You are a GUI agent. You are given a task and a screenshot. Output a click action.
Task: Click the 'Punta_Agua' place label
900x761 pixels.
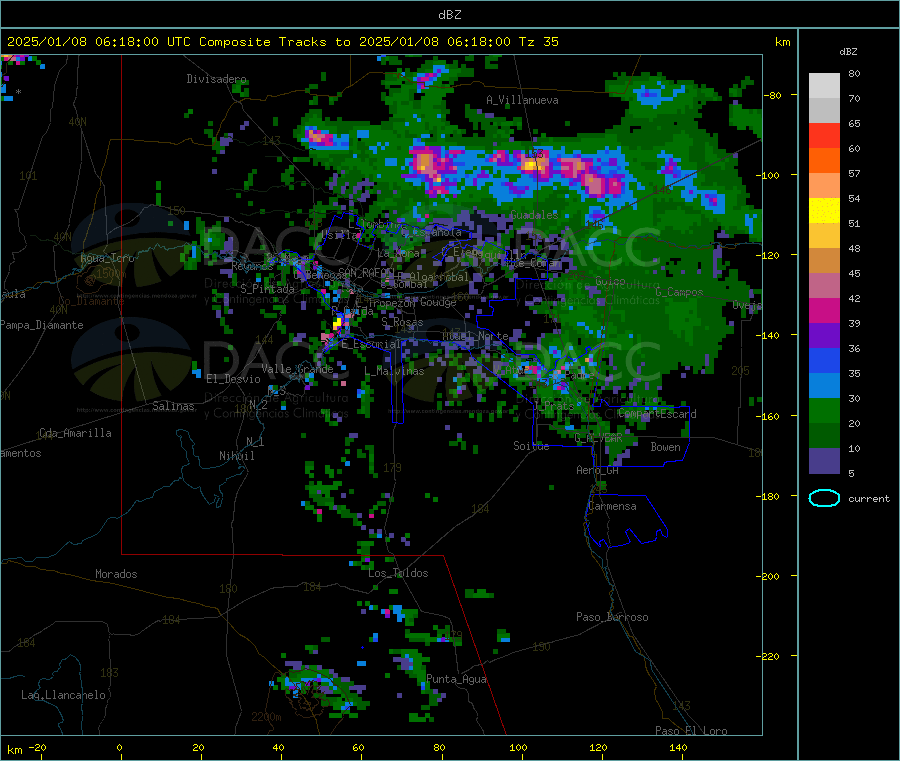[x=456, y=679]
